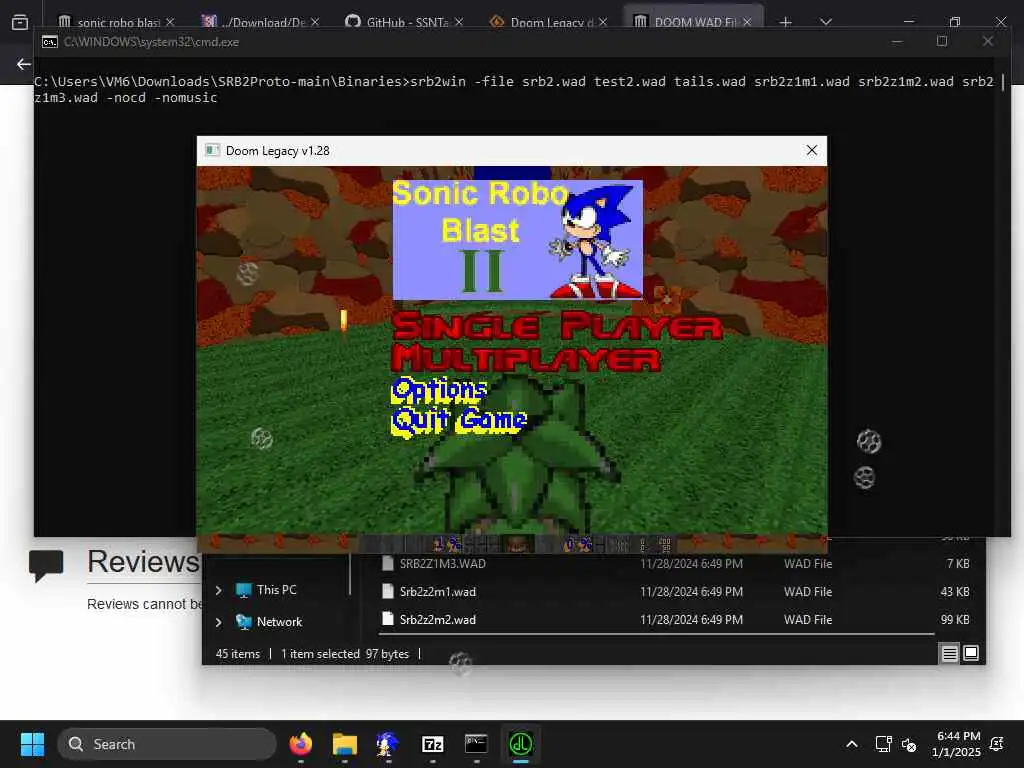Screen dimensions: 1024x768
Task: Open the browser tab list dropdown
Action: 826,22
